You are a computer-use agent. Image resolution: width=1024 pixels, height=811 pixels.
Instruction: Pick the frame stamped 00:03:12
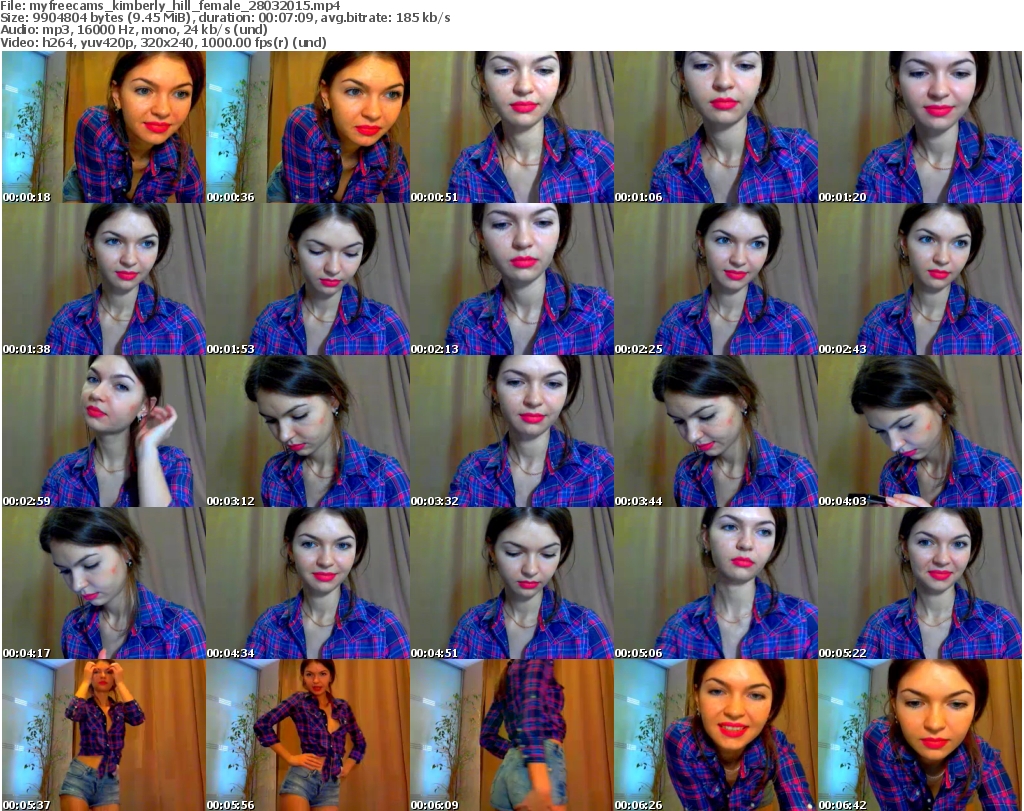(308, 432)
